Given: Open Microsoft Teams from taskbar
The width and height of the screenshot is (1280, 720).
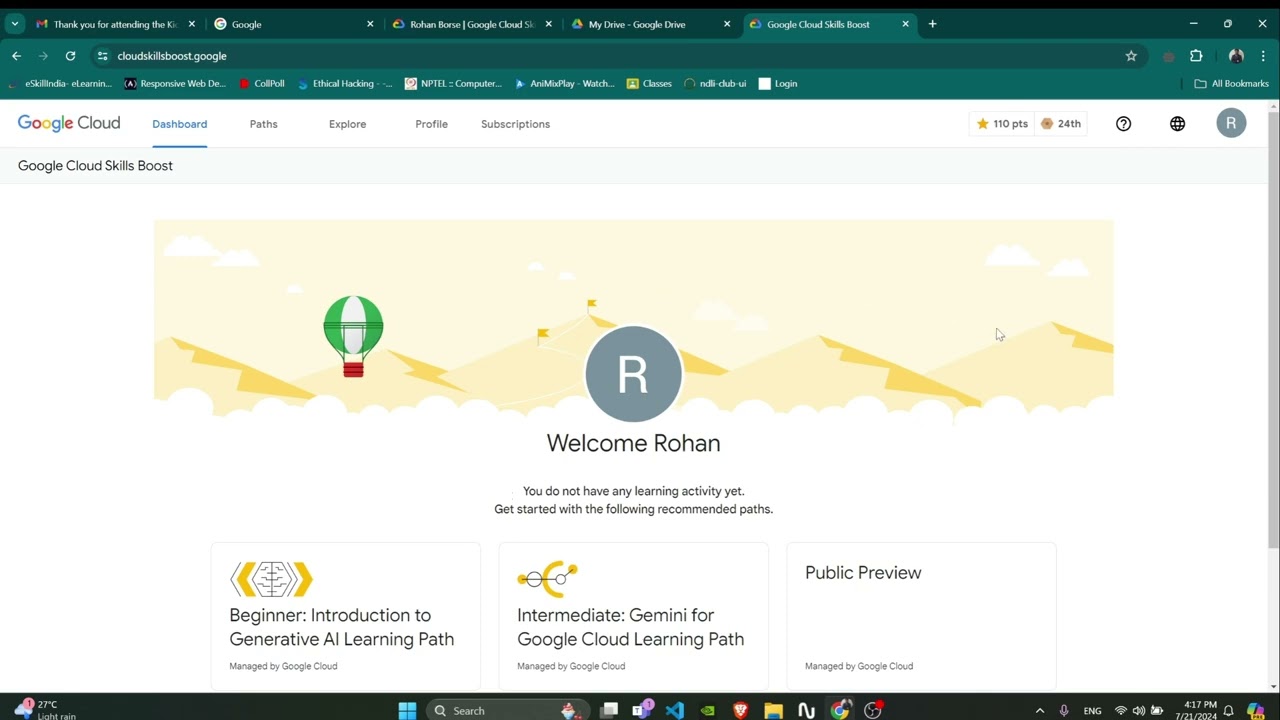Looking at the screenshot, I should (642, 711).
